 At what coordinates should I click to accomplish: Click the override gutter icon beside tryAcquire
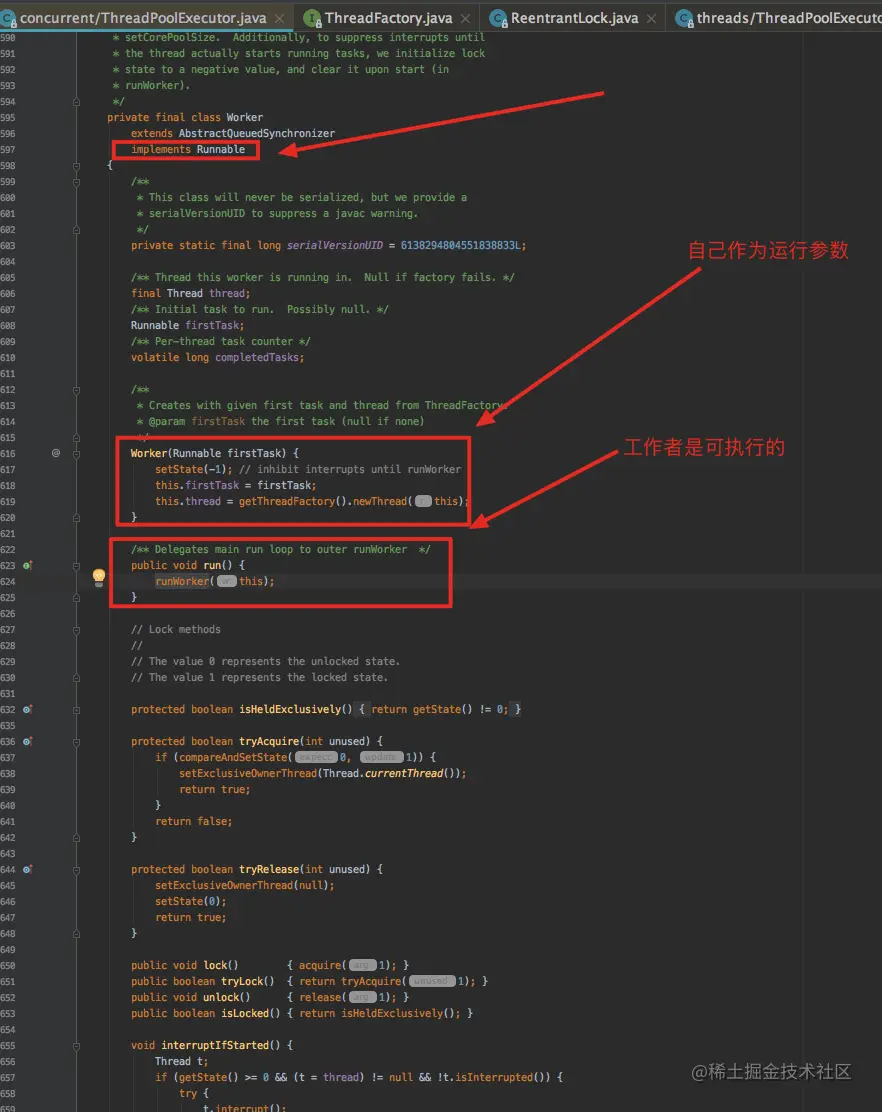pos(27,741)
